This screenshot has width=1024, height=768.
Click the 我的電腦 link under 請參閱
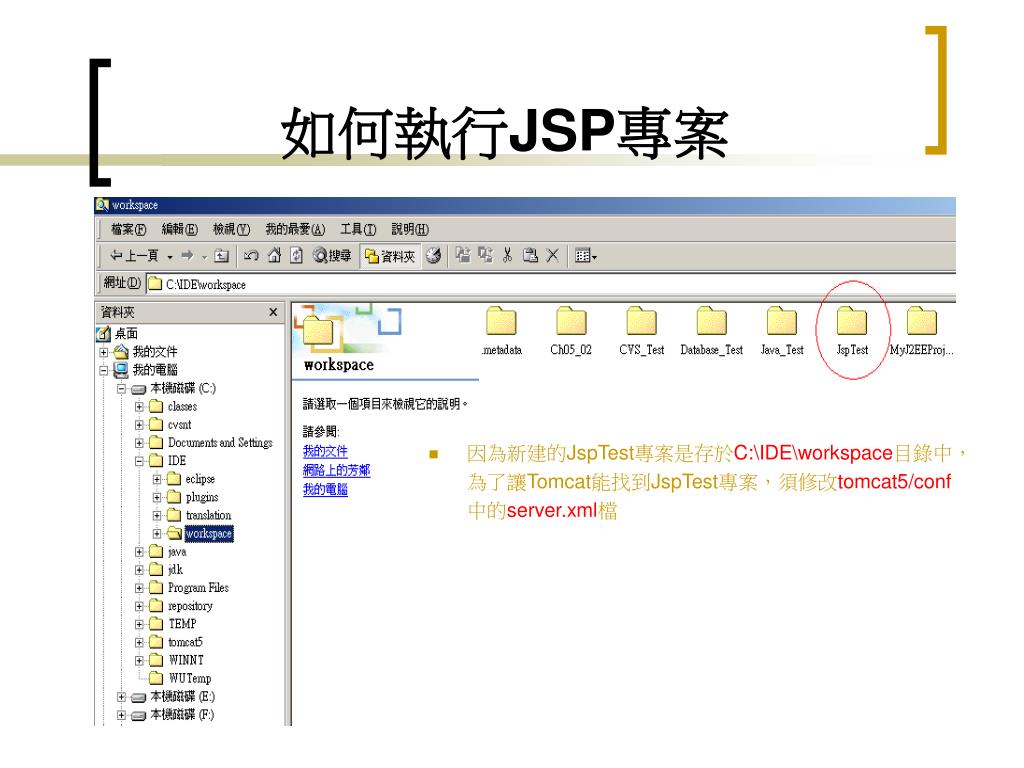click(325, 489)
